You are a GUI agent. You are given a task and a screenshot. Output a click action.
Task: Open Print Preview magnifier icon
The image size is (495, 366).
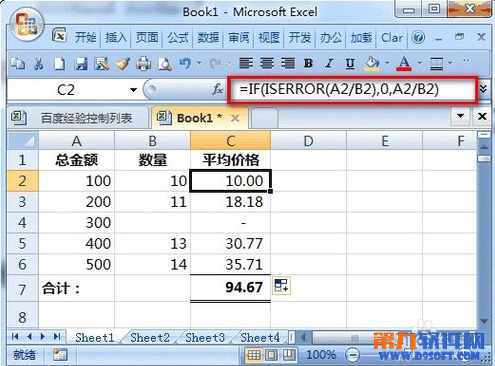[x=165, y=63]
